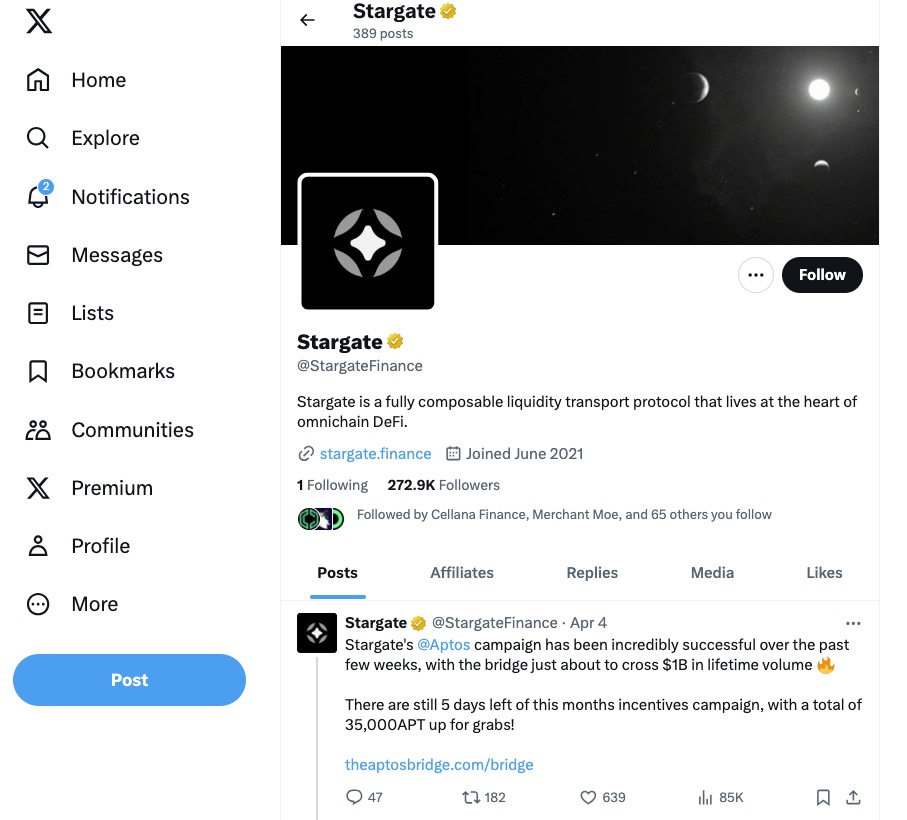Open Notifications bell icon
Screen dimensions: 907x820
click(38, 197)
